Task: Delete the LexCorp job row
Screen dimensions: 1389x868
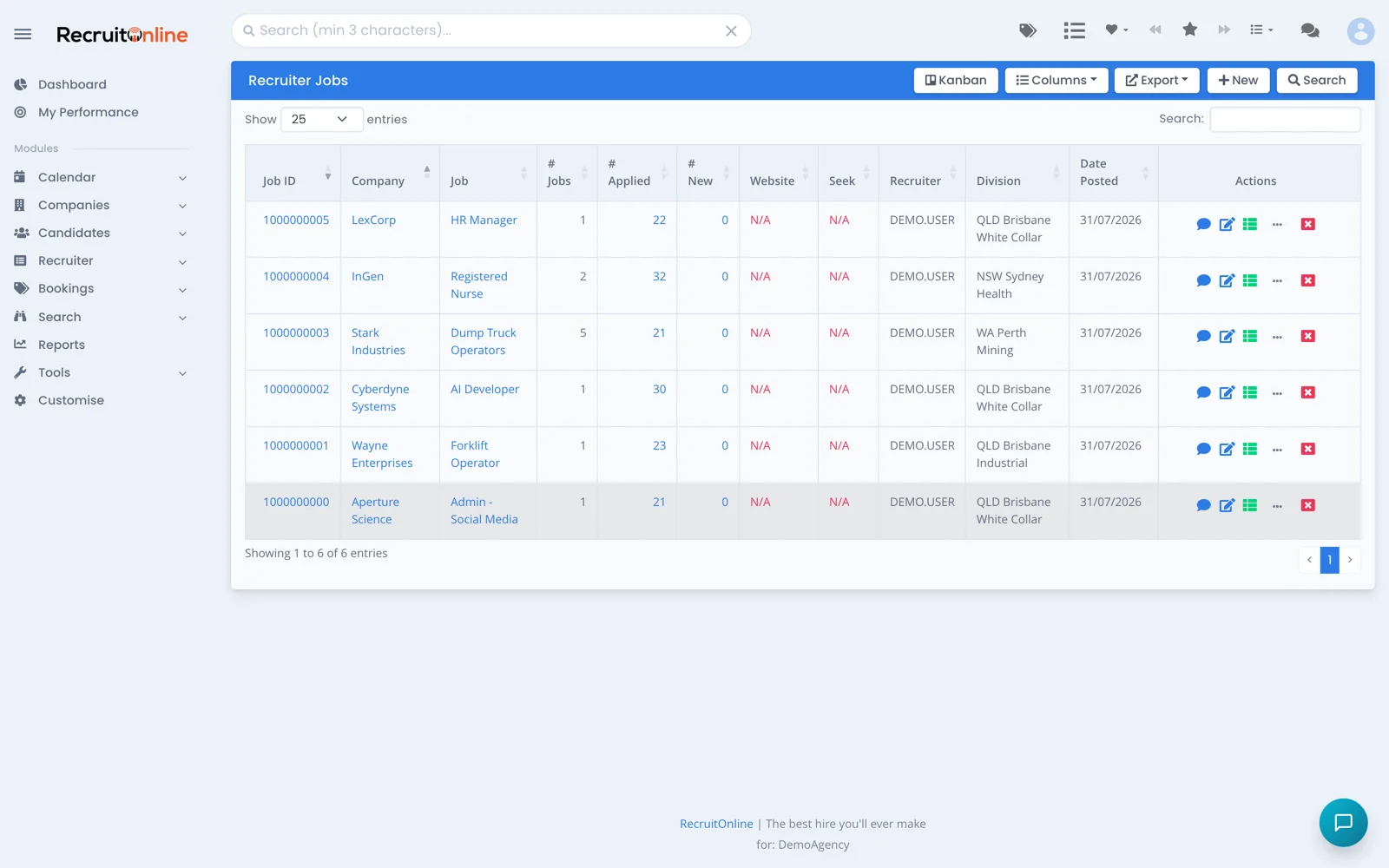Action: point(1308,224)
